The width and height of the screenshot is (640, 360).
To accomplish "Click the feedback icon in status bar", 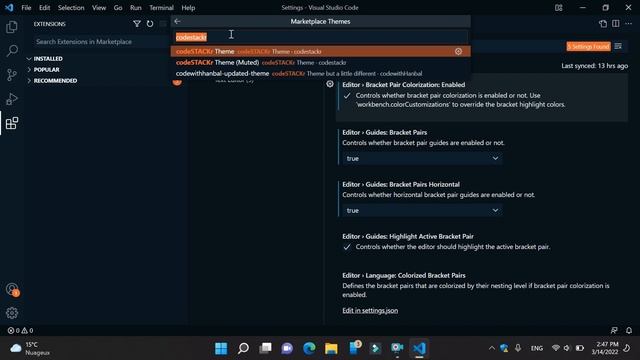I will pos(614,331).
